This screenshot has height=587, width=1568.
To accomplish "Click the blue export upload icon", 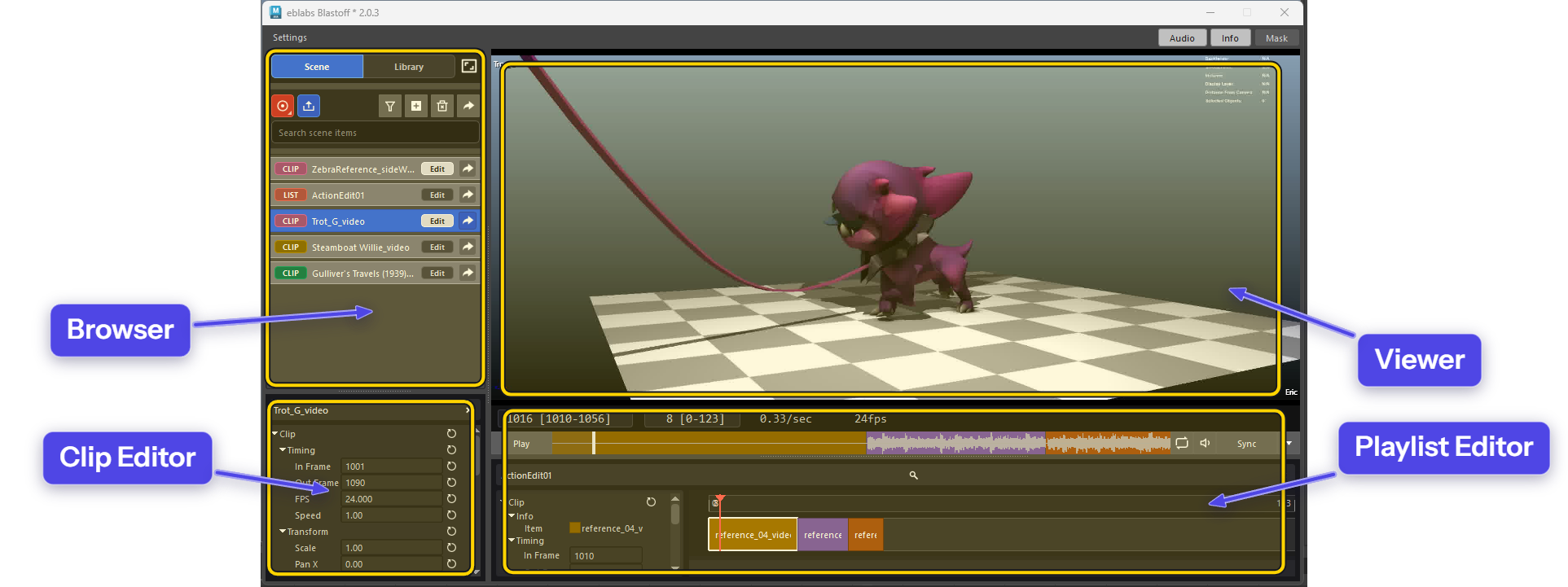I will (x=309, y=106).
